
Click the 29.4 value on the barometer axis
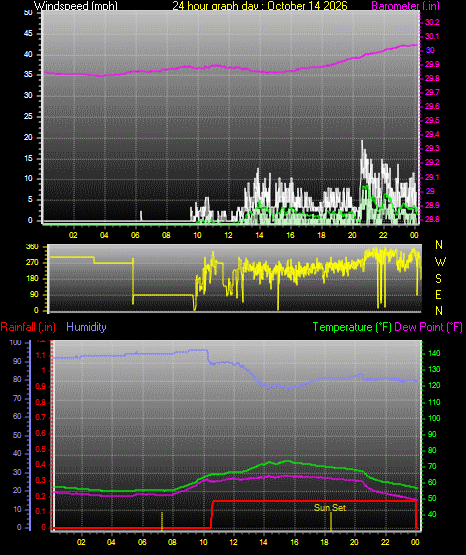tap(432, 134)
